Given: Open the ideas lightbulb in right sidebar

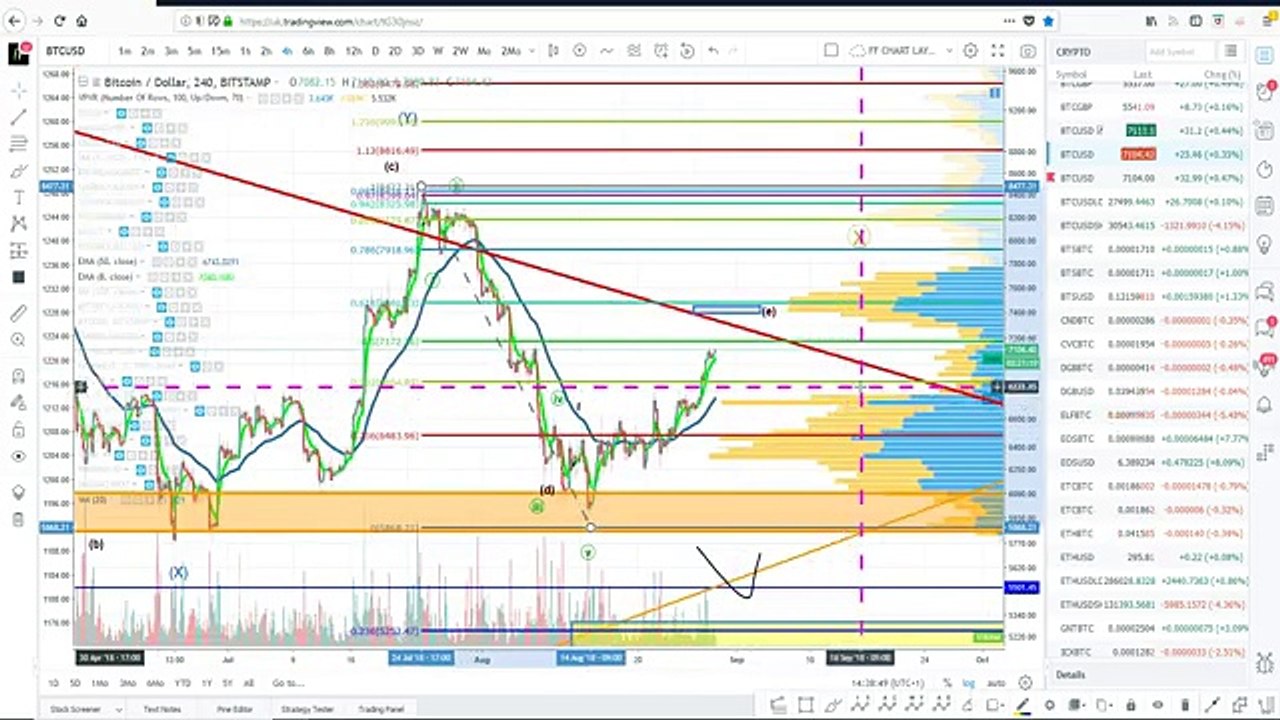Looking at the screenshot, I should (1265, 244).
